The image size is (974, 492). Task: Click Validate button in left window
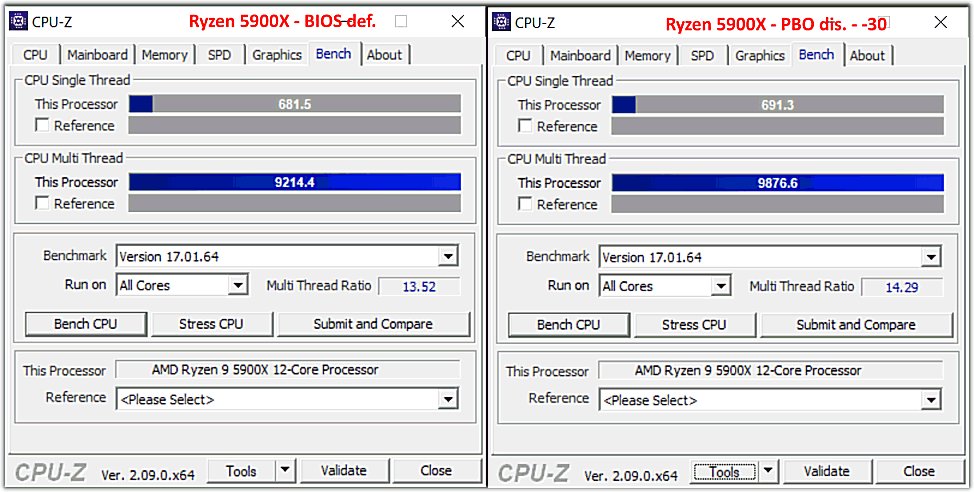pyautogui.click(x=344, y=470)
